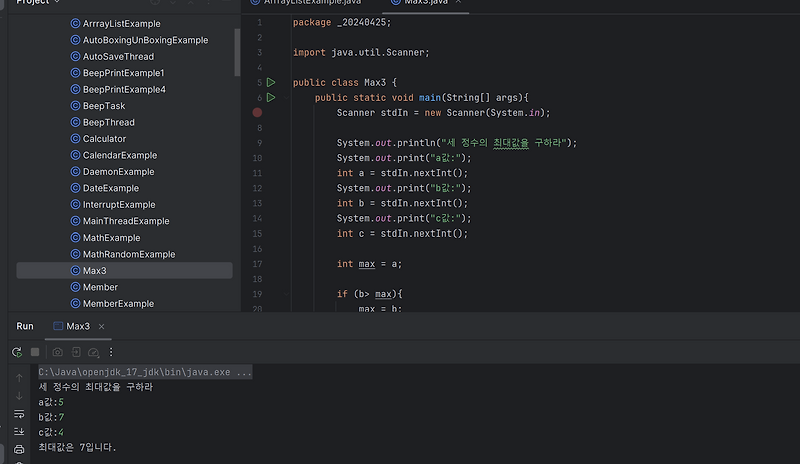
Task: Open the Project view dropdown
Action: pyautogui.click(x=57, y=2)
